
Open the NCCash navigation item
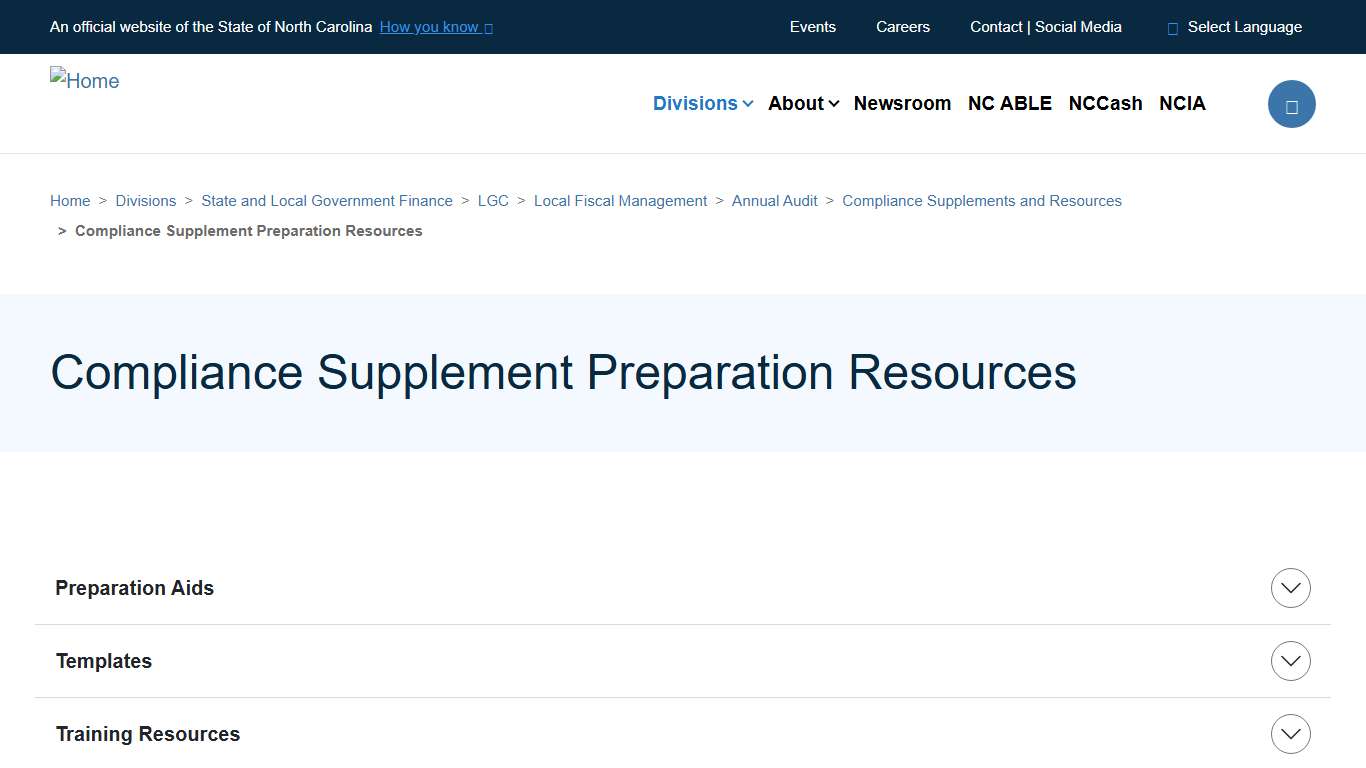point(1105,103)
